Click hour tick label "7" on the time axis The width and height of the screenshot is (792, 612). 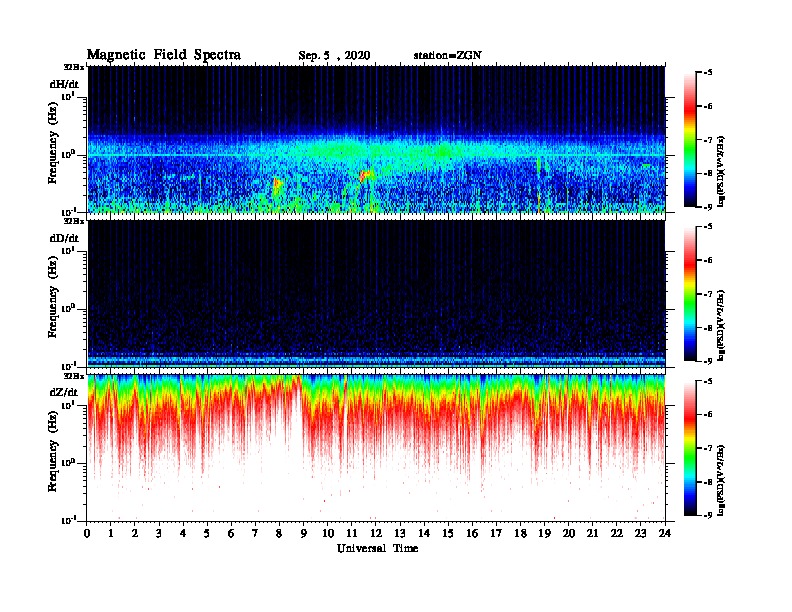(x=256, y=534)
